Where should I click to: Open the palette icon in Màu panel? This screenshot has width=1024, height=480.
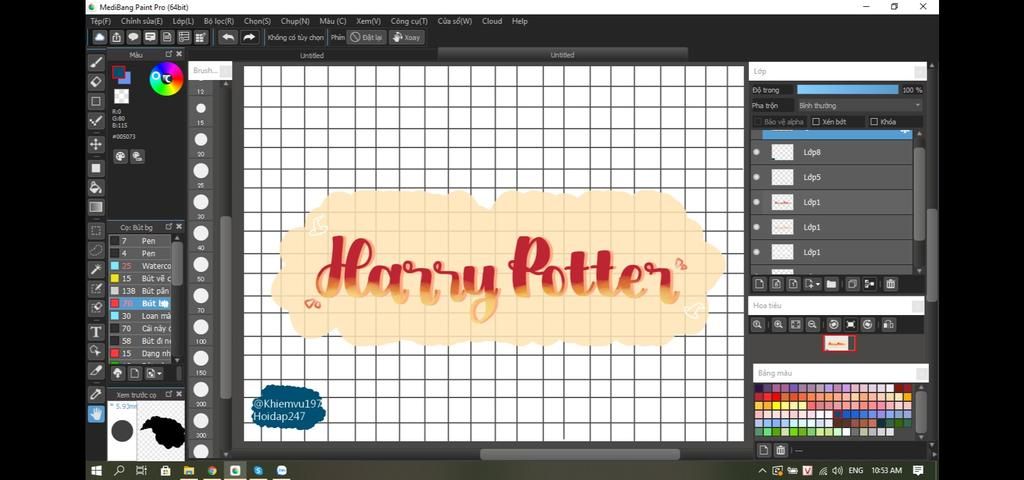pyautogui.click(x=120, y=156)
